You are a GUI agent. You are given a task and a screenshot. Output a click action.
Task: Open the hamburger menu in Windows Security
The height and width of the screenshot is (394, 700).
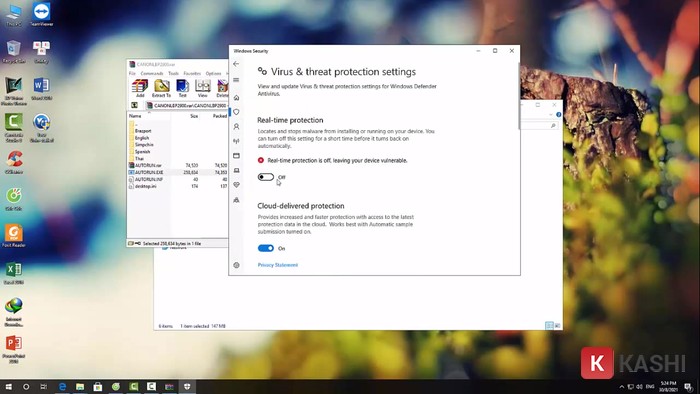click(x=236, y=80)
